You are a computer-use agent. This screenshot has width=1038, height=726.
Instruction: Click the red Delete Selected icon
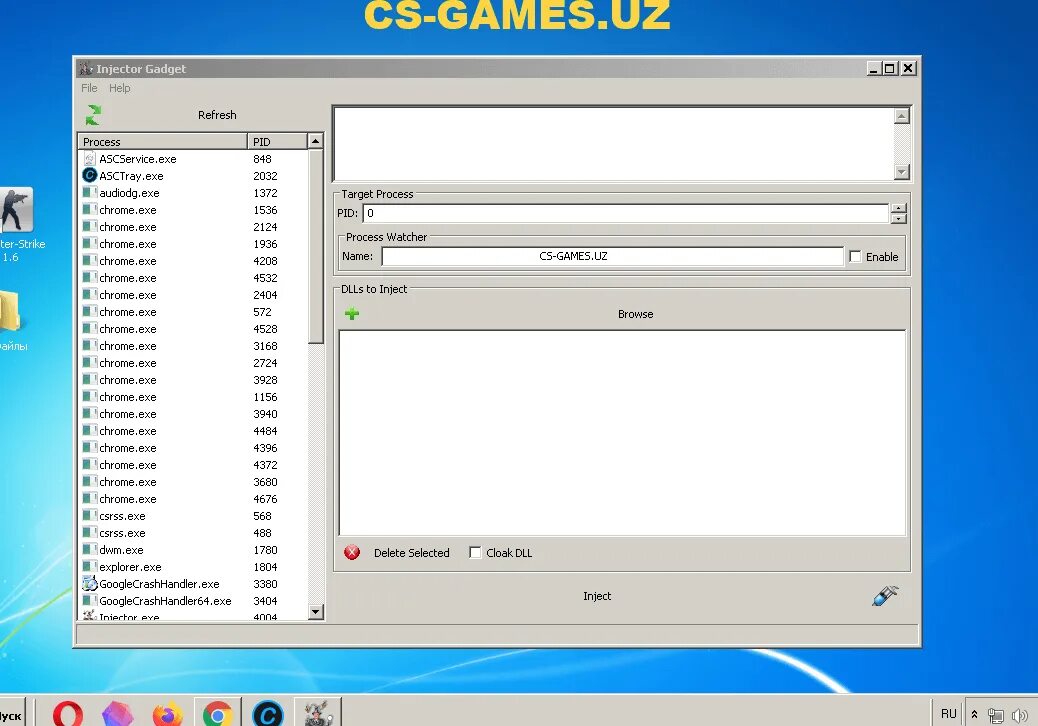352,552
